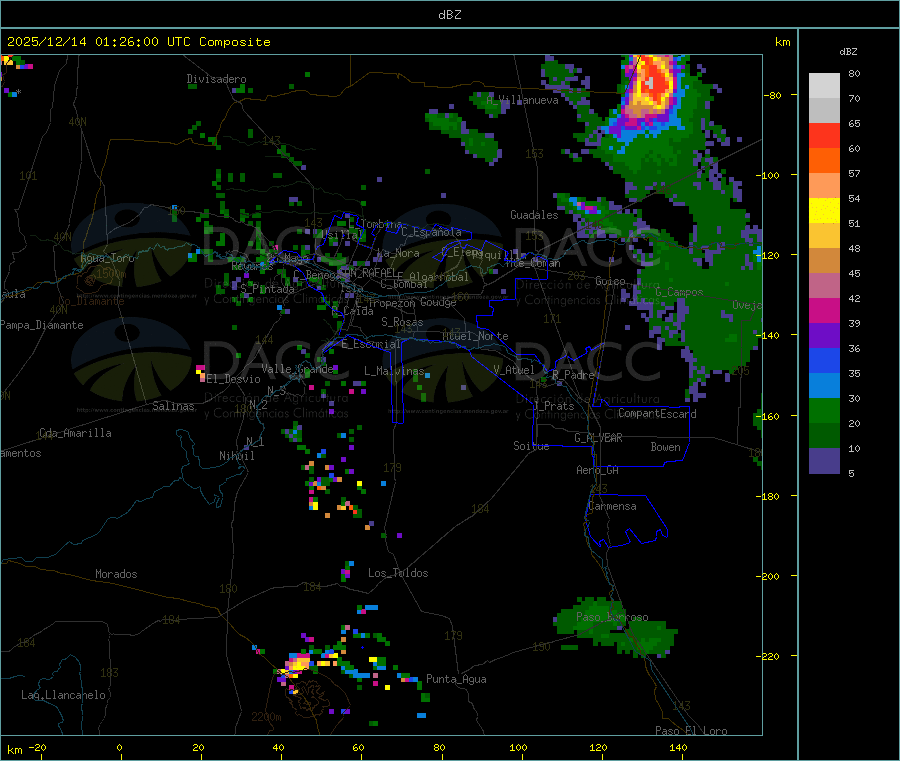
Task: Click the Soitue location label
Action: pyautogui.click(x=531, y=446)
